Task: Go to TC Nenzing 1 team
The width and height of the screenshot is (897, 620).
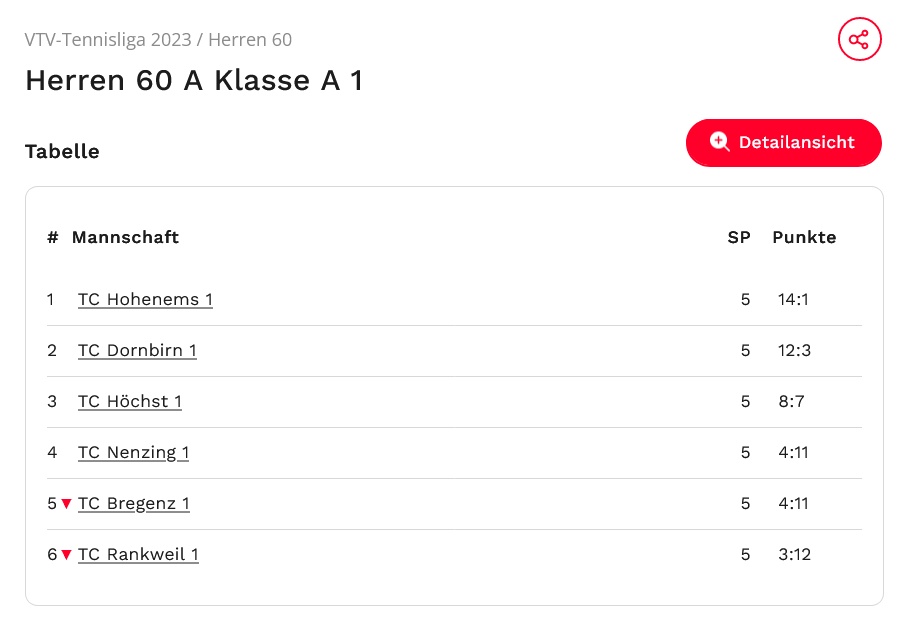Action: pyautogui.click(x=133, y=452)
